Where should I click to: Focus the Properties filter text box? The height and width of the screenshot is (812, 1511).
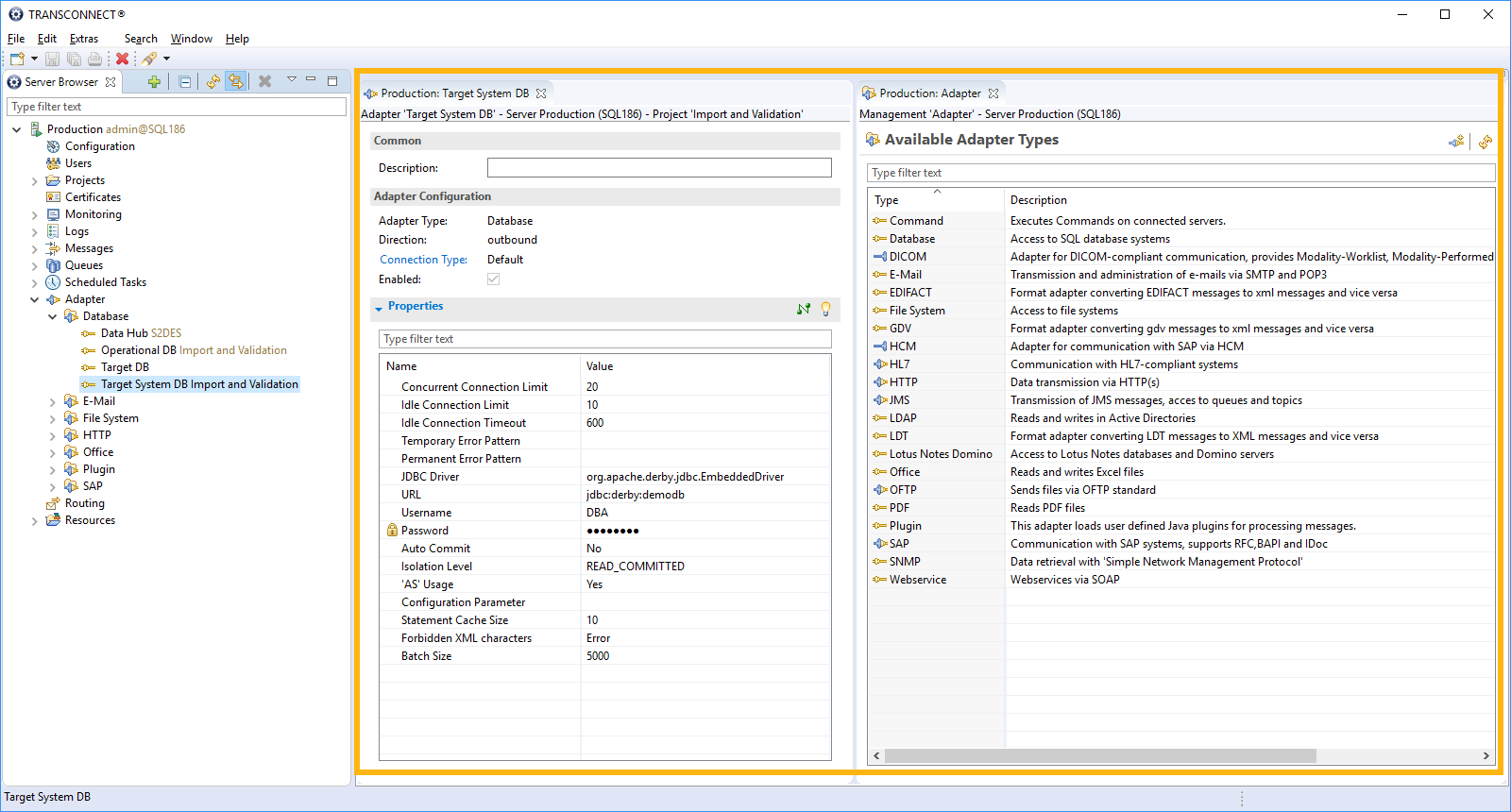pos(605,339)
